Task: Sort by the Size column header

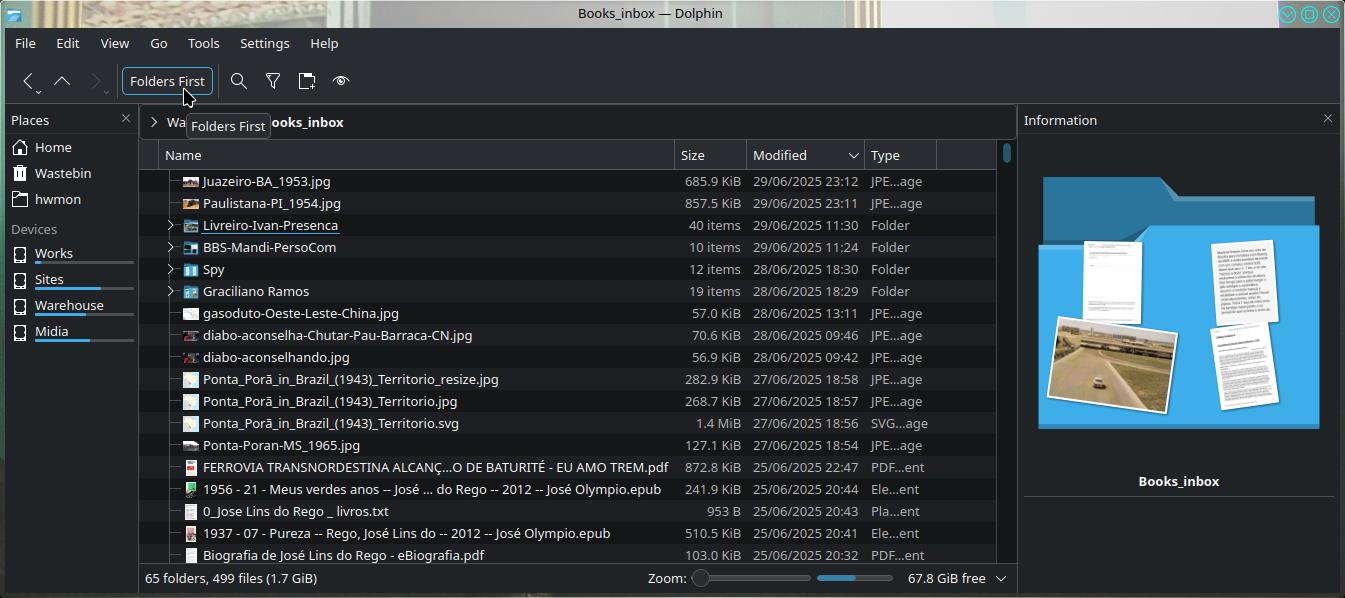Action: tap(711, 155)
